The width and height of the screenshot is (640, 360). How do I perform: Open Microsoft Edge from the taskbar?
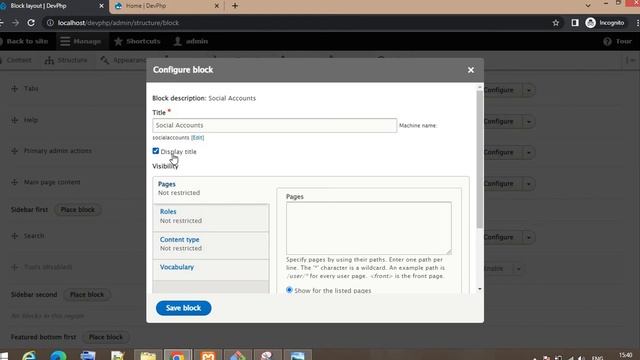(58, 356)
